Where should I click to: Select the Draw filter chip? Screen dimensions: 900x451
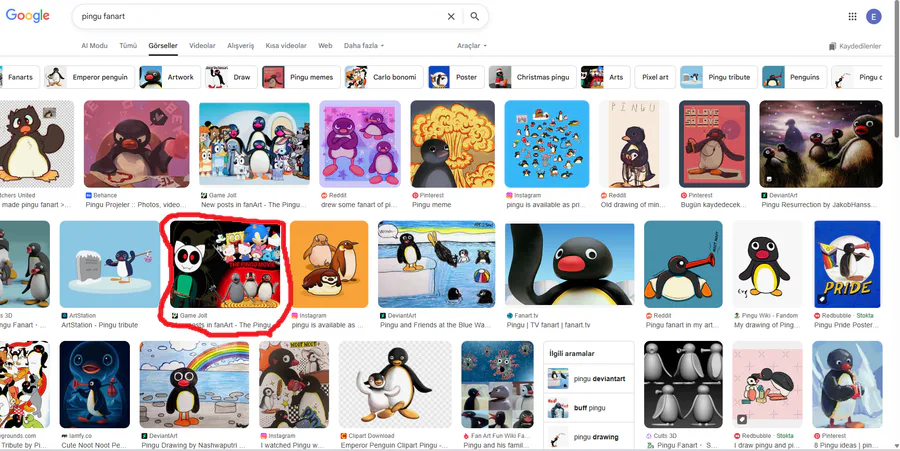[231, 77]
